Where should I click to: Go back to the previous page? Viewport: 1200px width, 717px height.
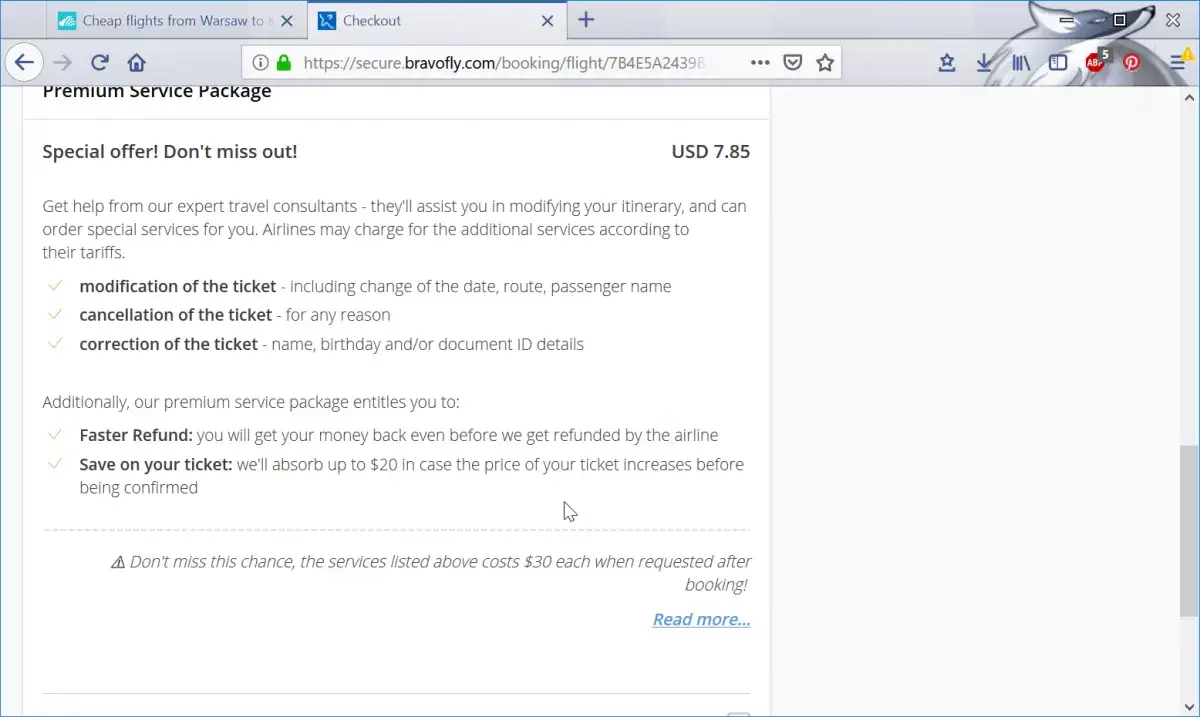click(24, 62)
